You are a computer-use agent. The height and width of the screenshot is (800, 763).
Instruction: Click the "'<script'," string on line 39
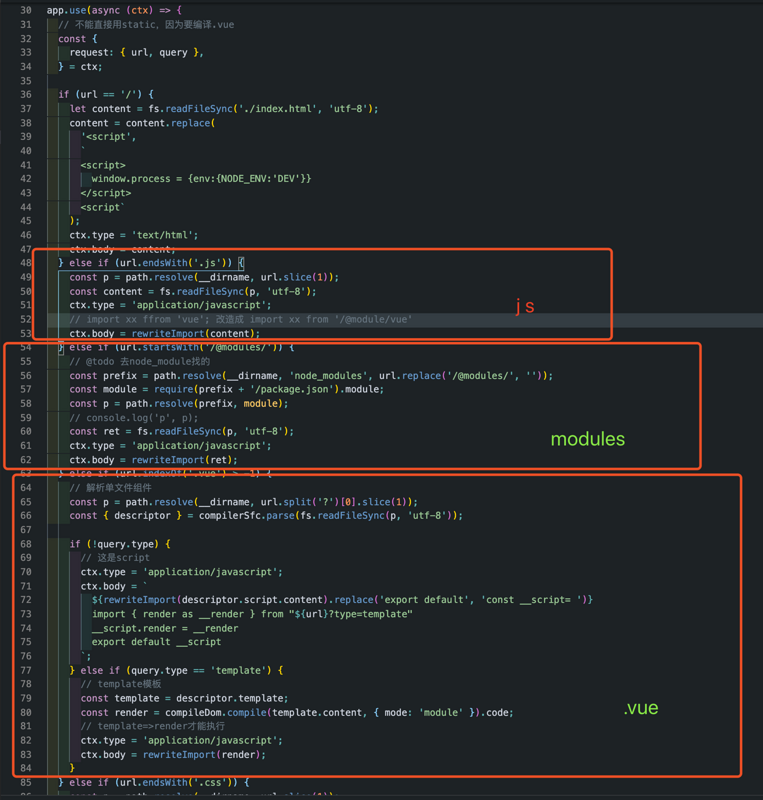tap(109, 137)
